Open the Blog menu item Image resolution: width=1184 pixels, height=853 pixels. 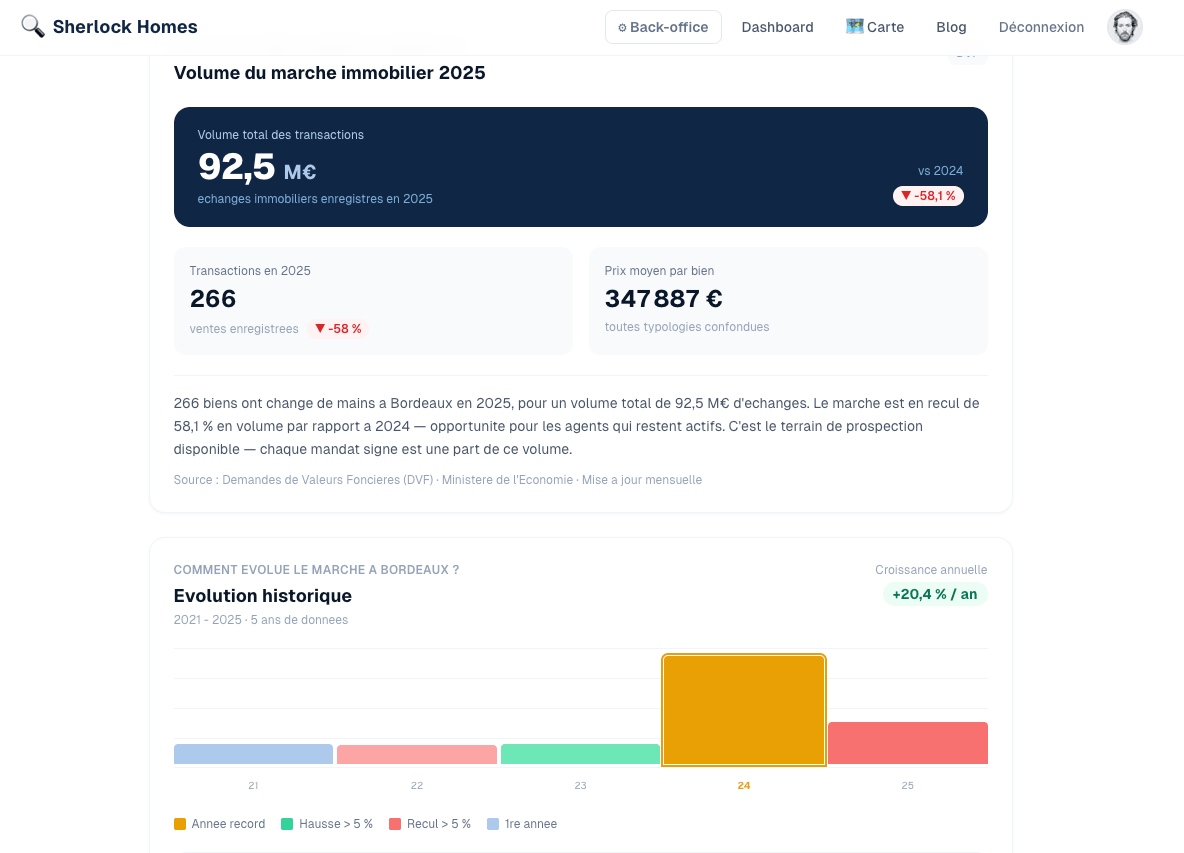click(x=951, y=27)
